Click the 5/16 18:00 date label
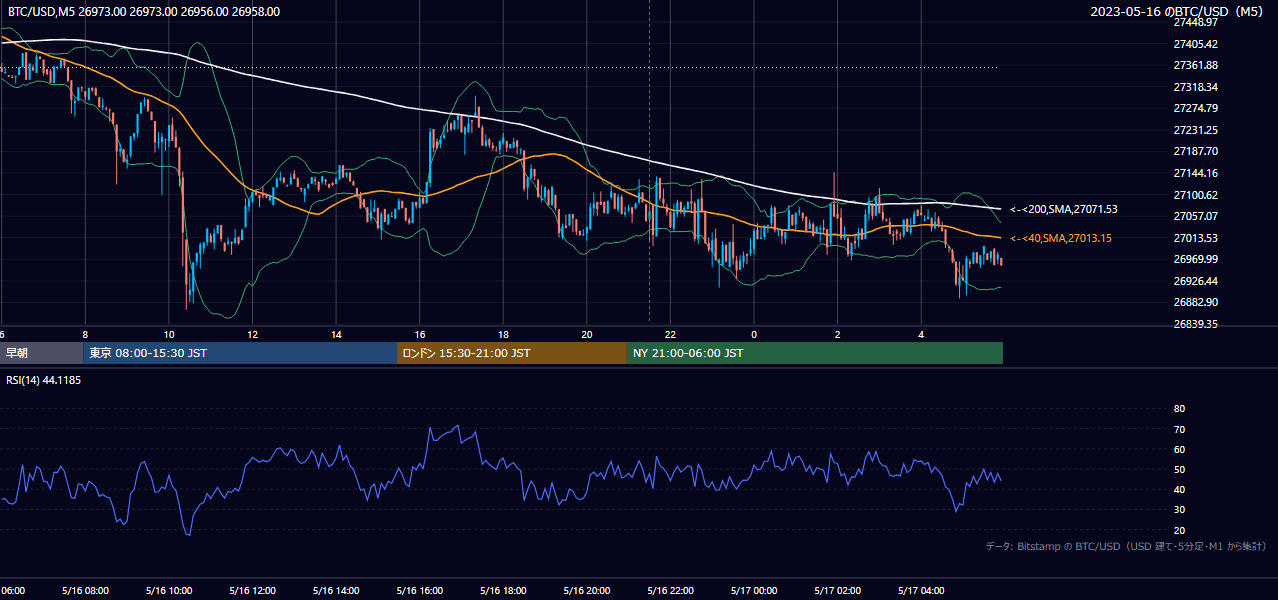 tap(503, 591)
